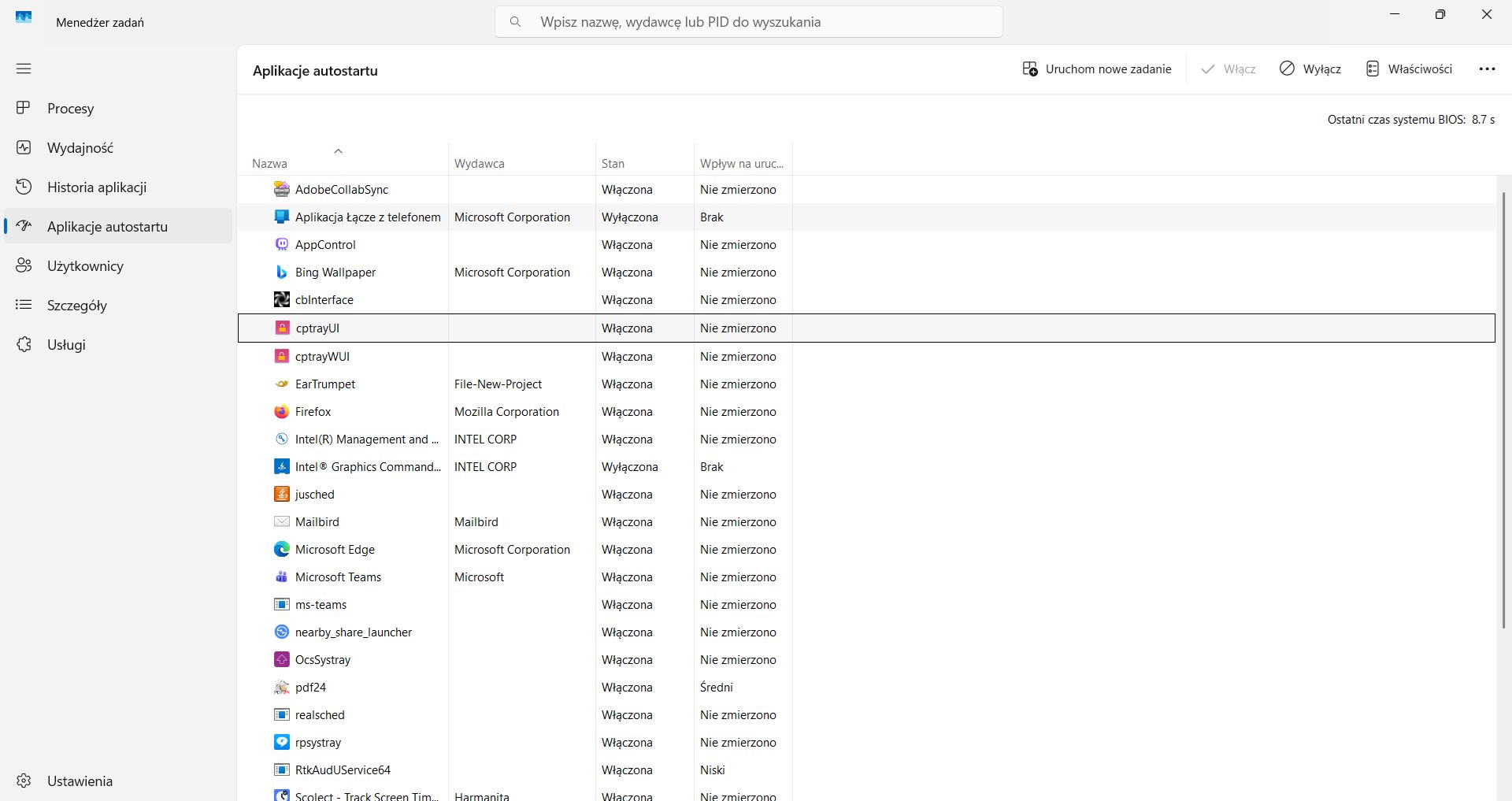Viewport: 1512px width, 801px height.
Task: Click Włączona status in the Firefox row
Action: tap(627, 411)
